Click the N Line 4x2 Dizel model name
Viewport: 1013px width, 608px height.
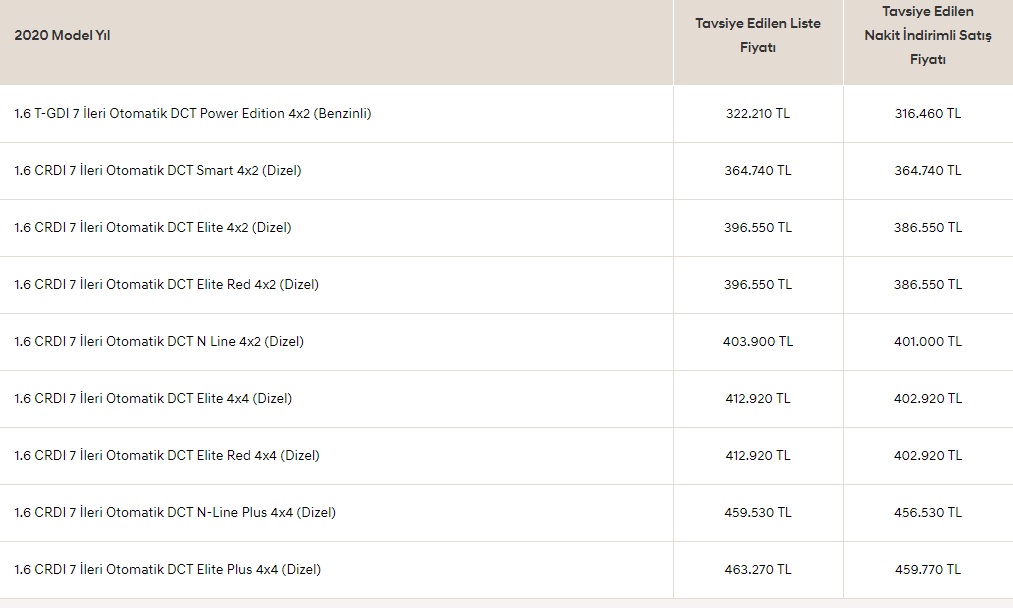(x=159, y=341)
